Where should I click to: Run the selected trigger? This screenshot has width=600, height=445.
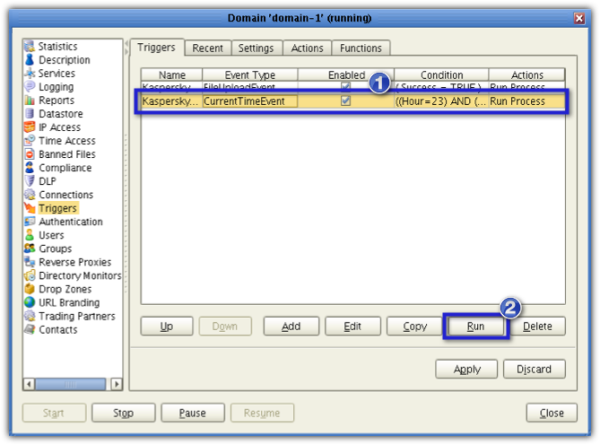coord(476,326)
